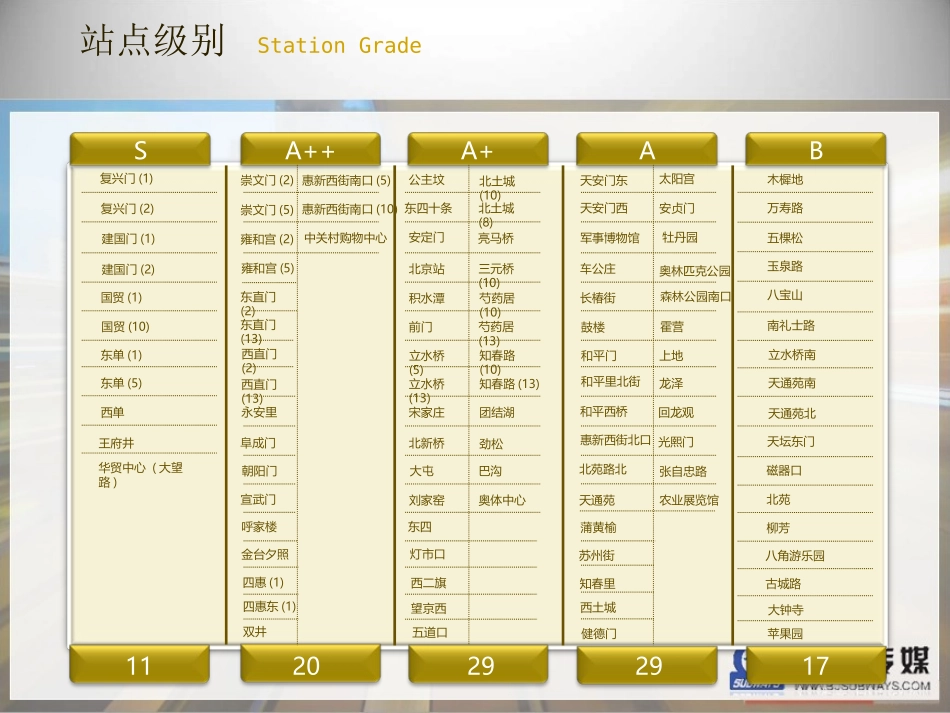
Task: Select 军事博物馆 in A column
Action: (610, 238)
